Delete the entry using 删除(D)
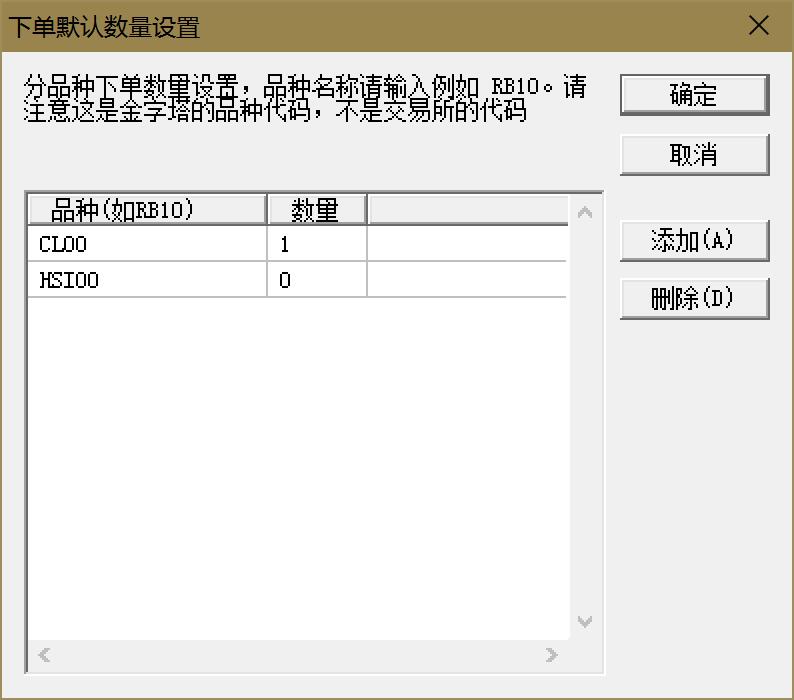Image resolution: width=794 pixels, height=700 pixels. coord(694,299)
